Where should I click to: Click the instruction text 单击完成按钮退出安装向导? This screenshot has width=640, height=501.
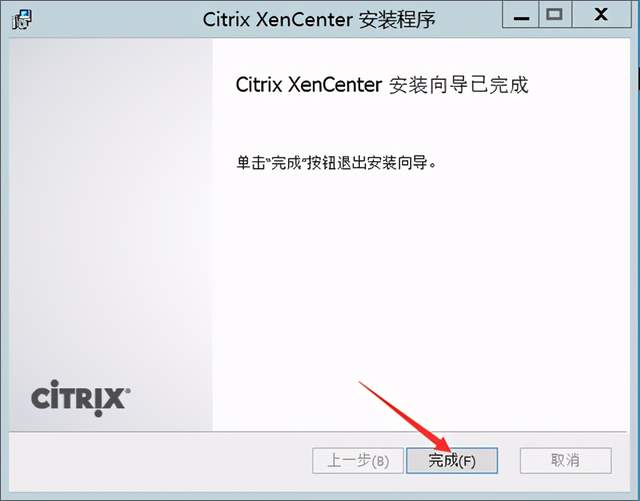point(337,163)
